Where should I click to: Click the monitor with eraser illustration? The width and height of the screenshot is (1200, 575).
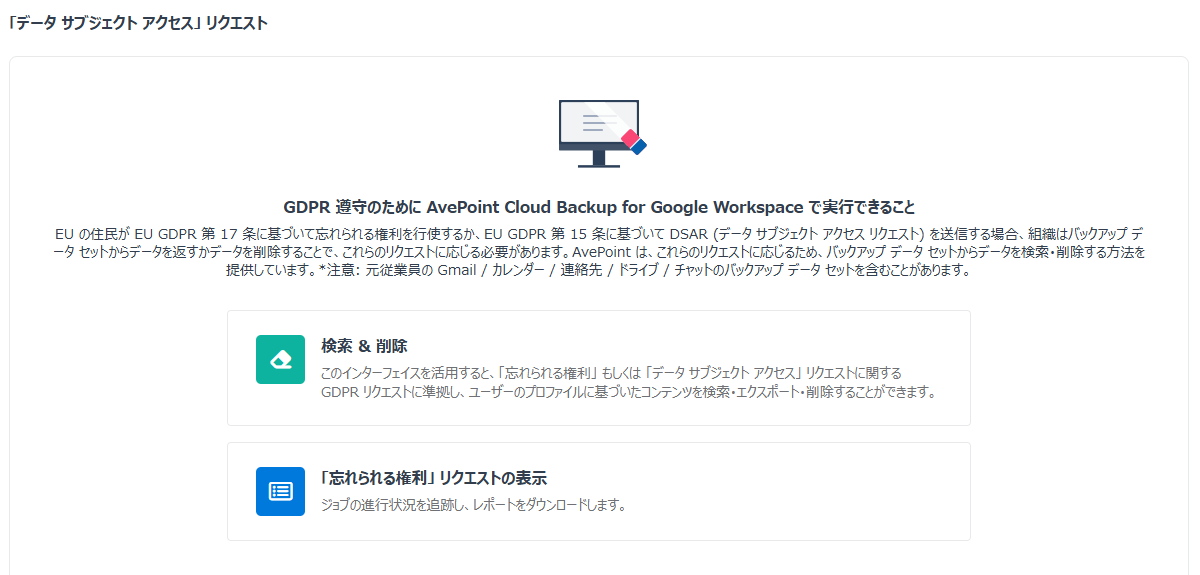coord(602,133)
